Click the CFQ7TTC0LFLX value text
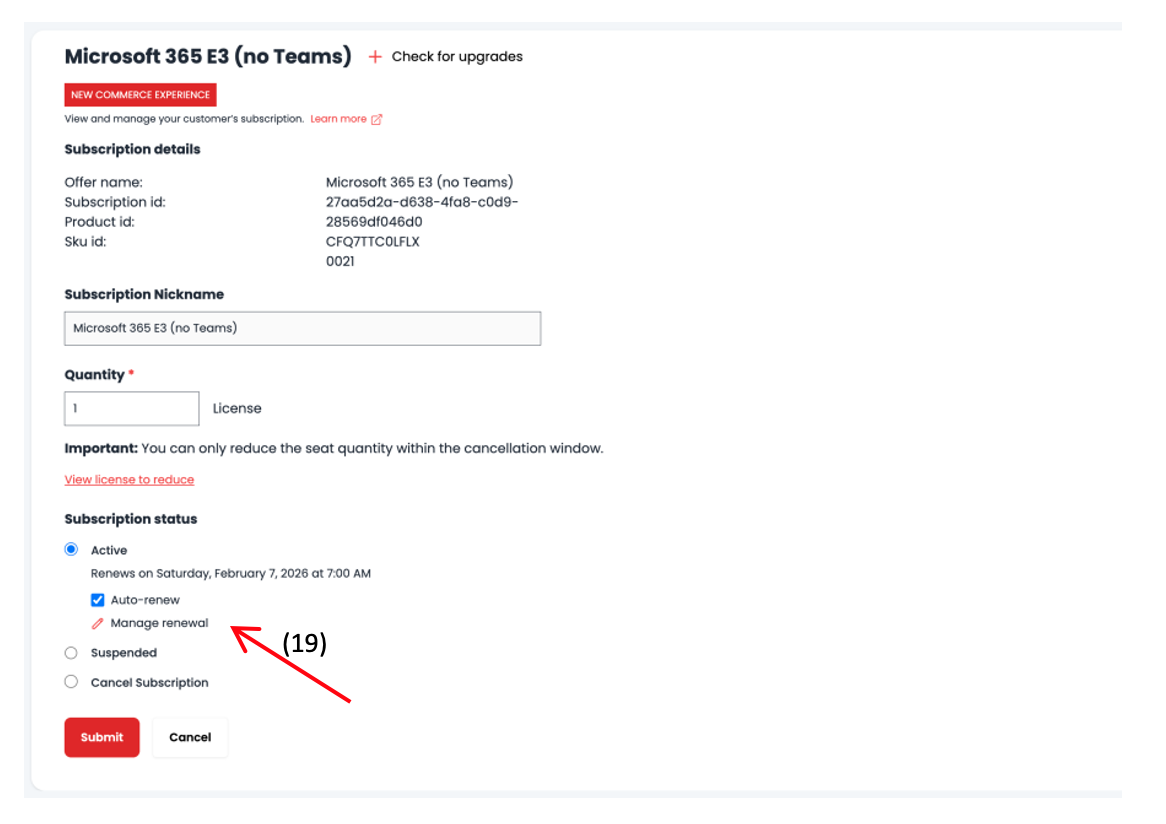The width and height of the screenshot is (1166, 824). pyautogui.click(x=373, y=242)
